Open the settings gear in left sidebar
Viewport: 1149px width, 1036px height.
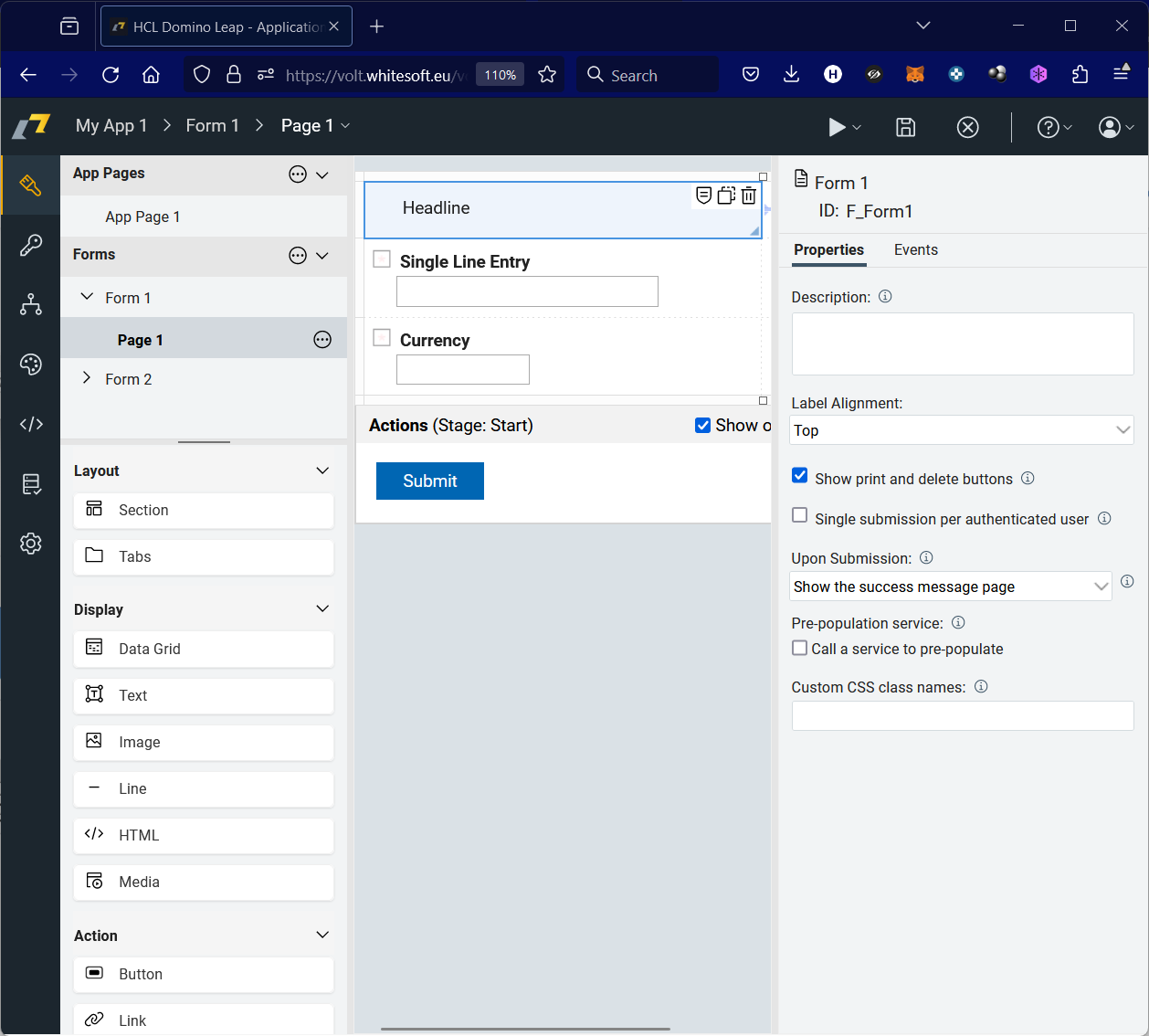30,543
